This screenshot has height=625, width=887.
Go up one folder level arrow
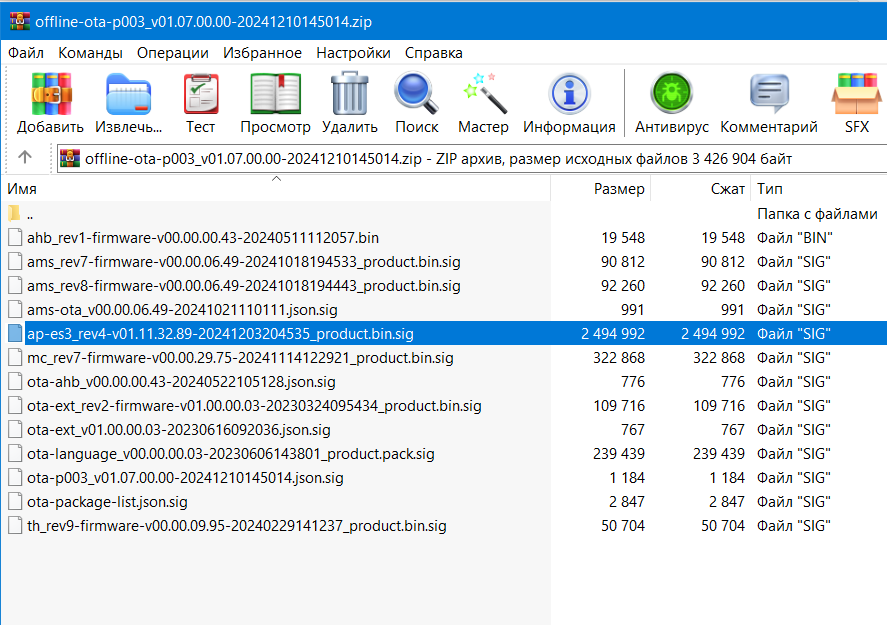pos(24,157)
